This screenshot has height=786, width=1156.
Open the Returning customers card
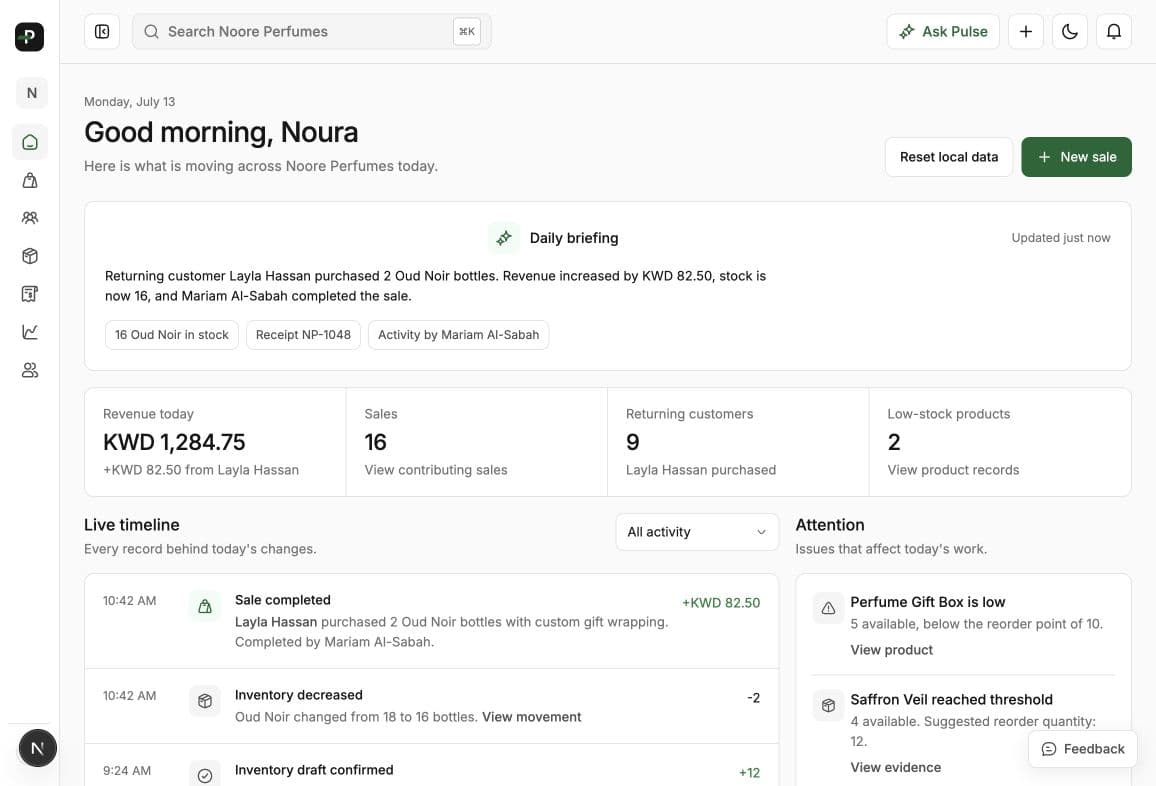[738, 442]
